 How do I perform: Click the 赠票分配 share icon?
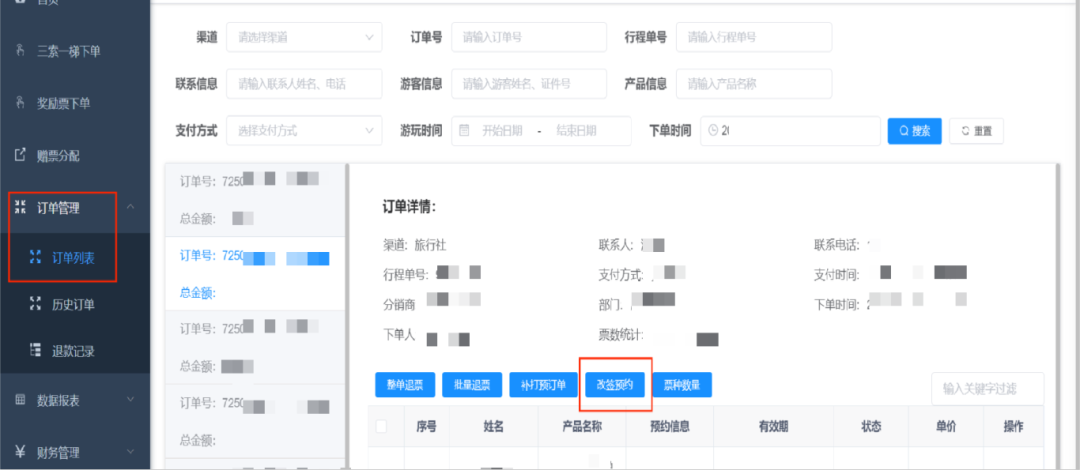20,156
